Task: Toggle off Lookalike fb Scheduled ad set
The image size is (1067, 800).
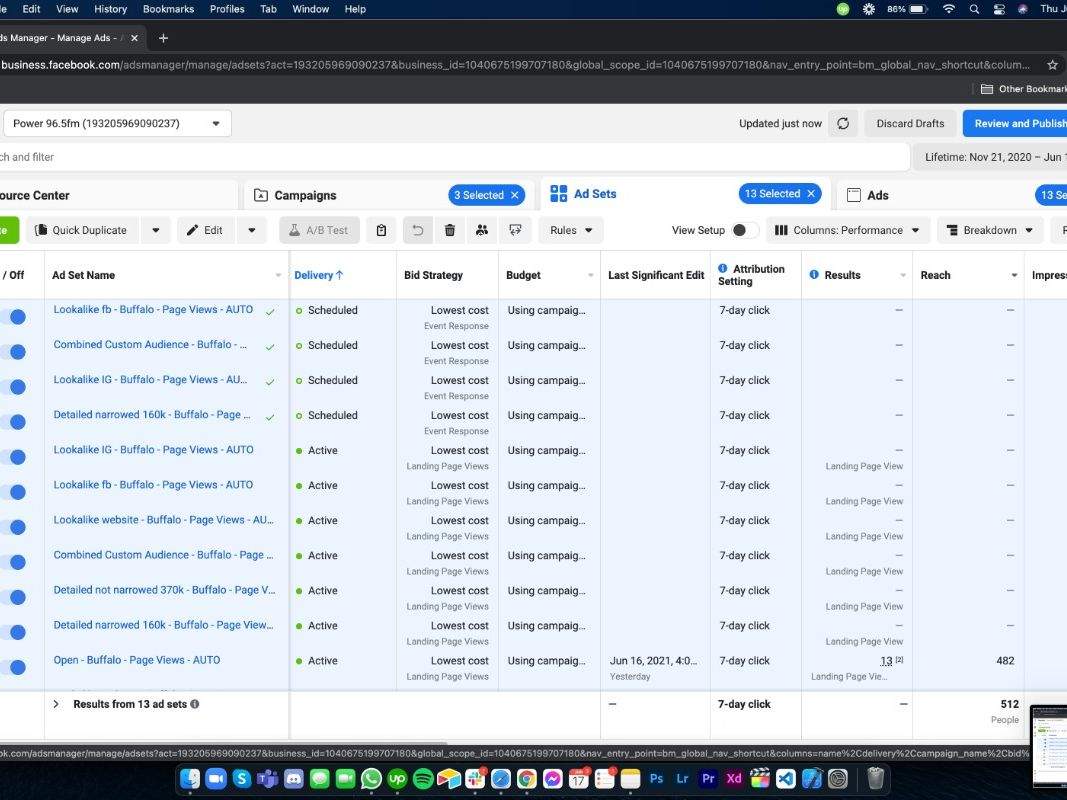Action: [x=14, y=317]
